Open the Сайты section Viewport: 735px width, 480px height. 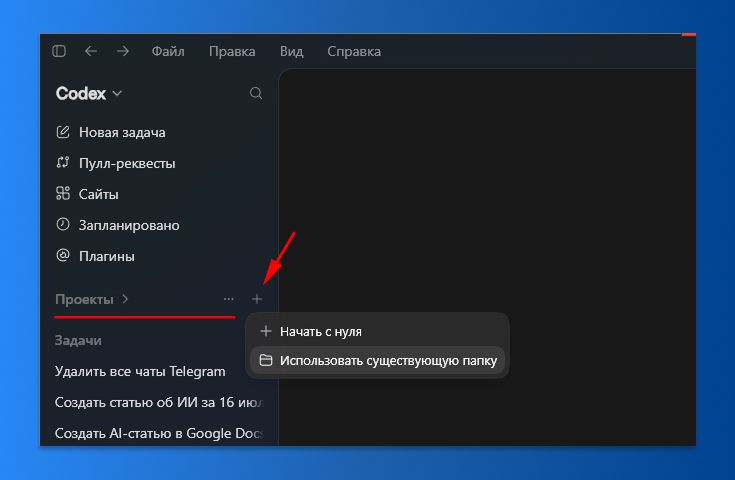[x=87, y=194]
